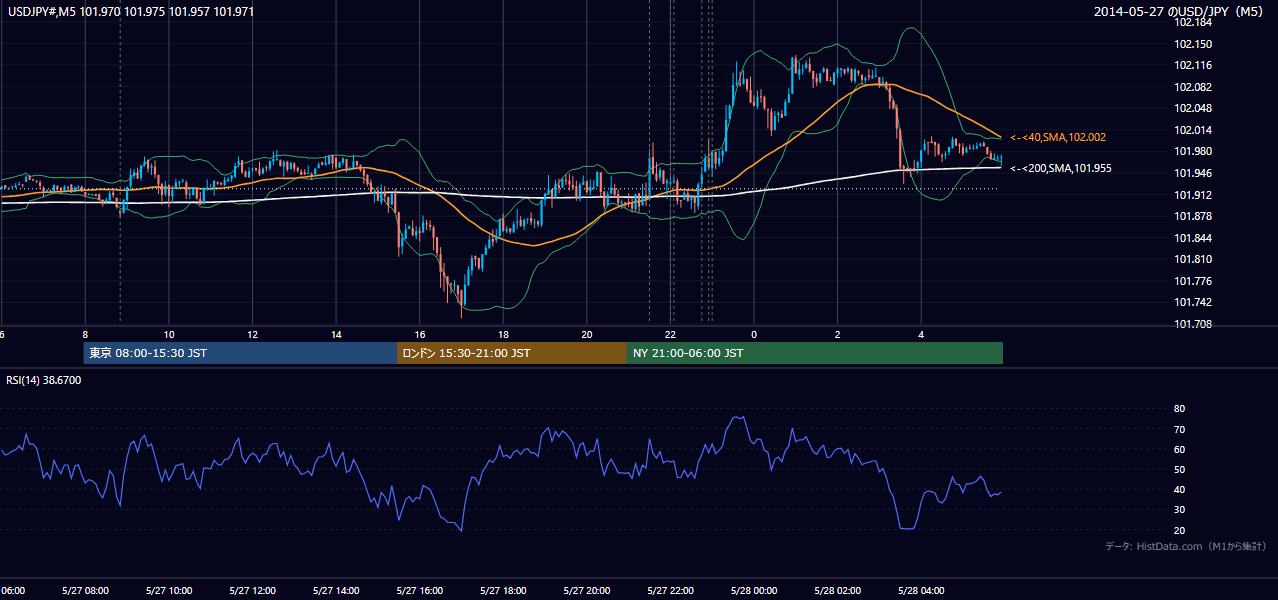The image size is (1278, 600).
Task: Click price axis label 101.946
Action: [x=1194, y=173]
